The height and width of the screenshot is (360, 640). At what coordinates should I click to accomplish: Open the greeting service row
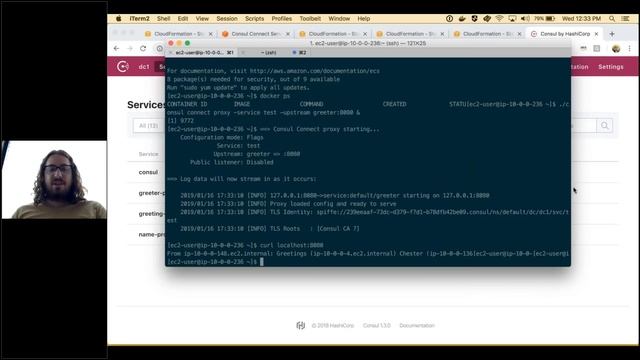click(x=151, y=213)
